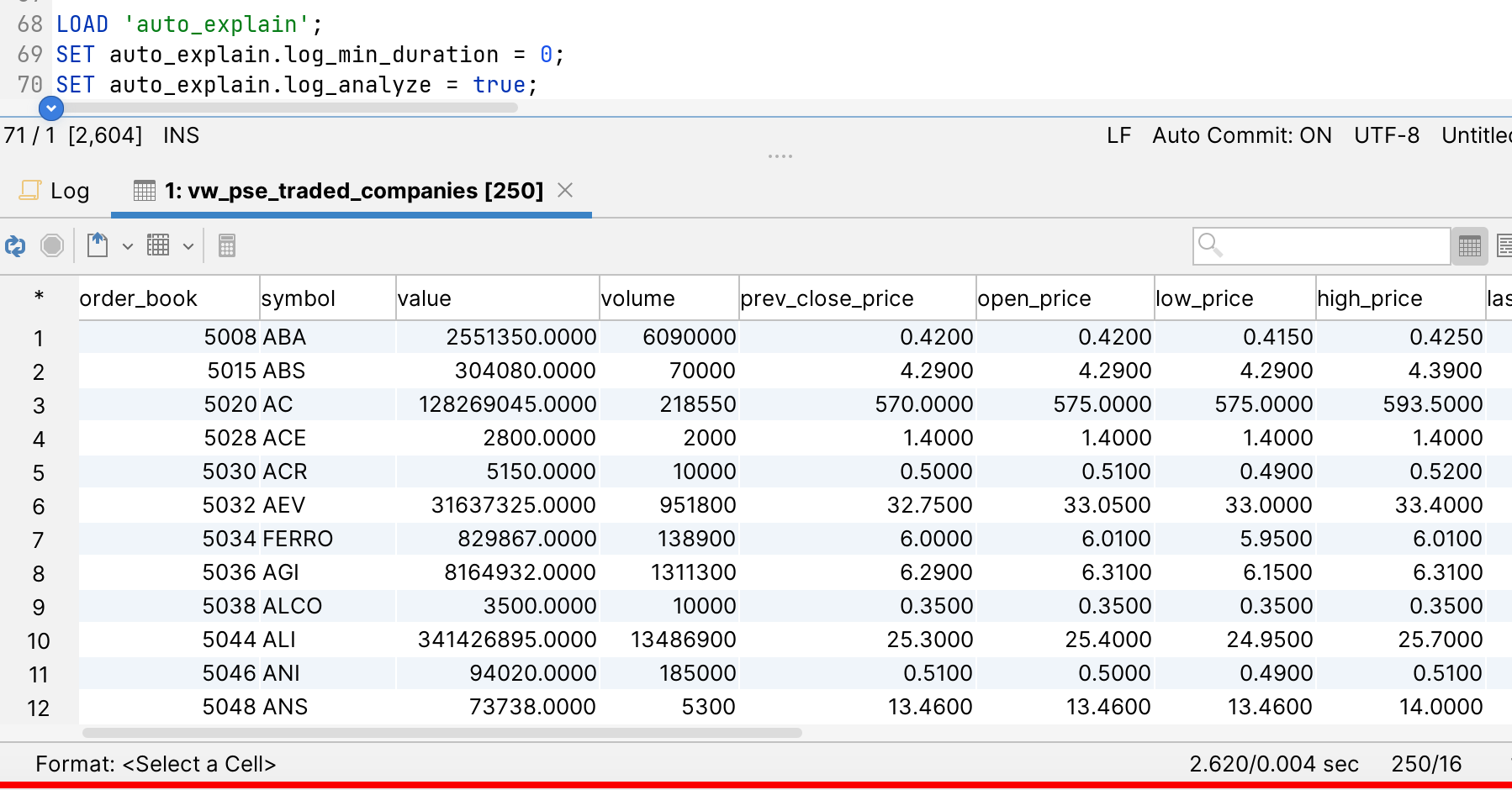Refresh the query results
1512x790 pixels.
15,246
